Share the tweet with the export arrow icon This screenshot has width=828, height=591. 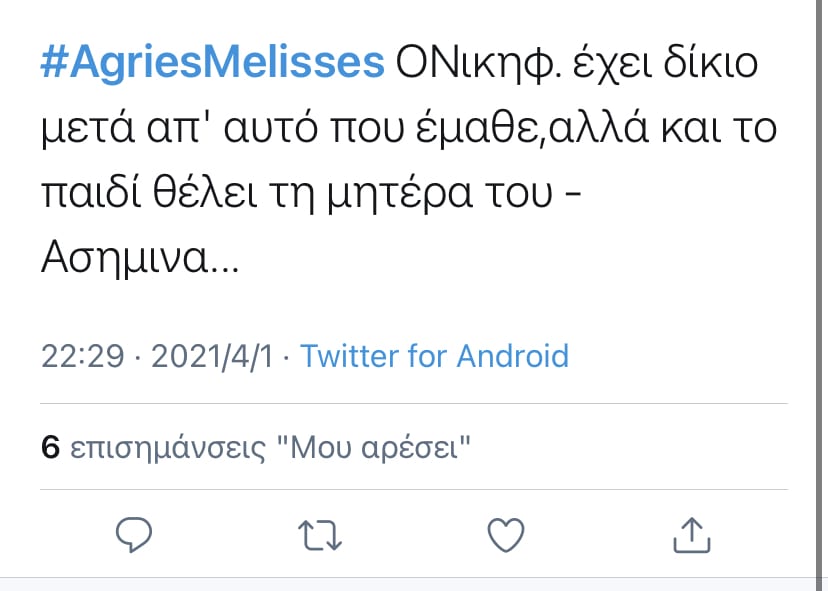pos(690,536)
